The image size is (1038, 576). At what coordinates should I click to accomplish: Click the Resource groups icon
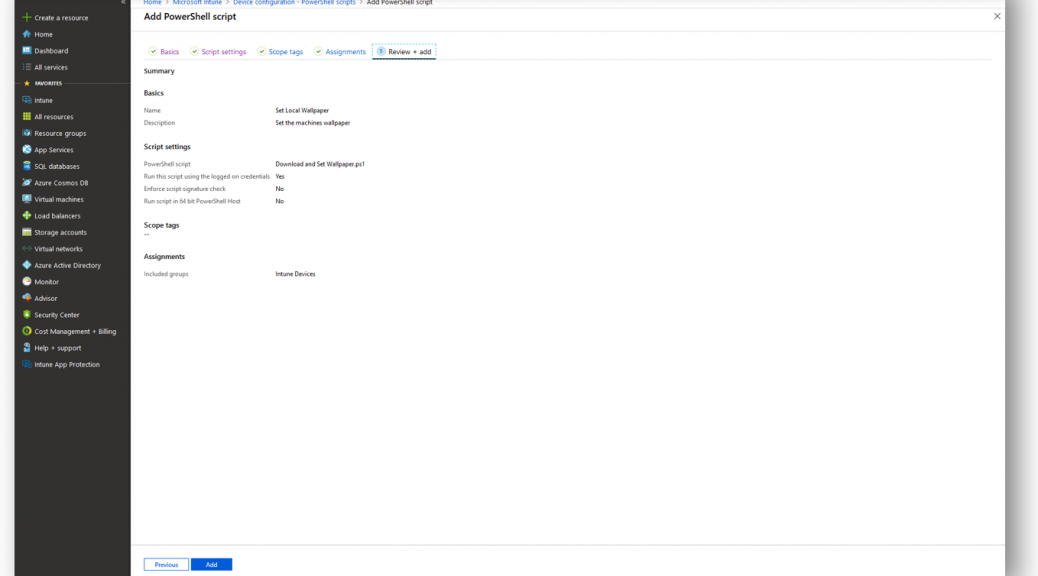26,133
